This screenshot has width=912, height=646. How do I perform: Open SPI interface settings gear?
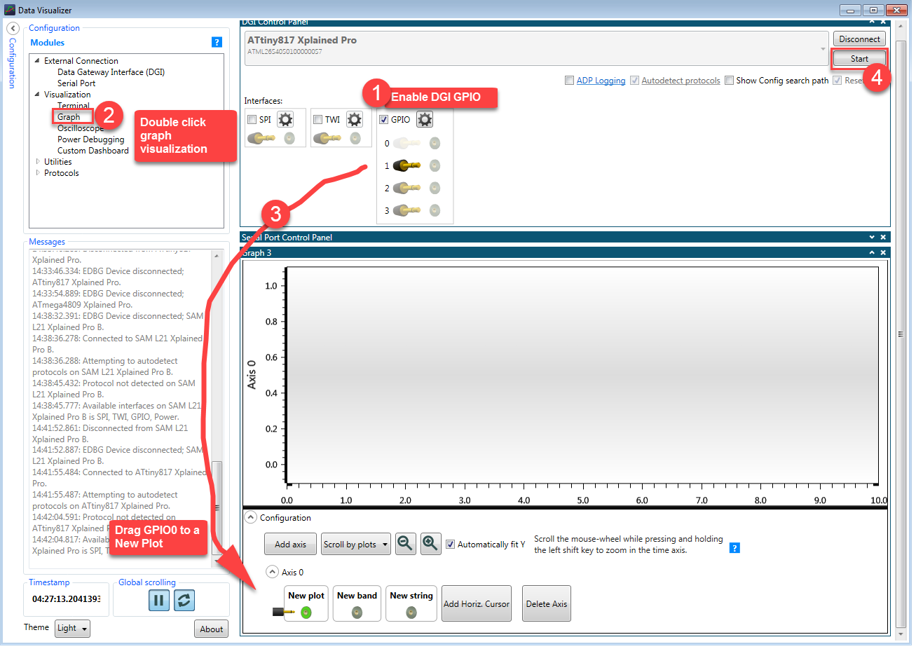285,120
